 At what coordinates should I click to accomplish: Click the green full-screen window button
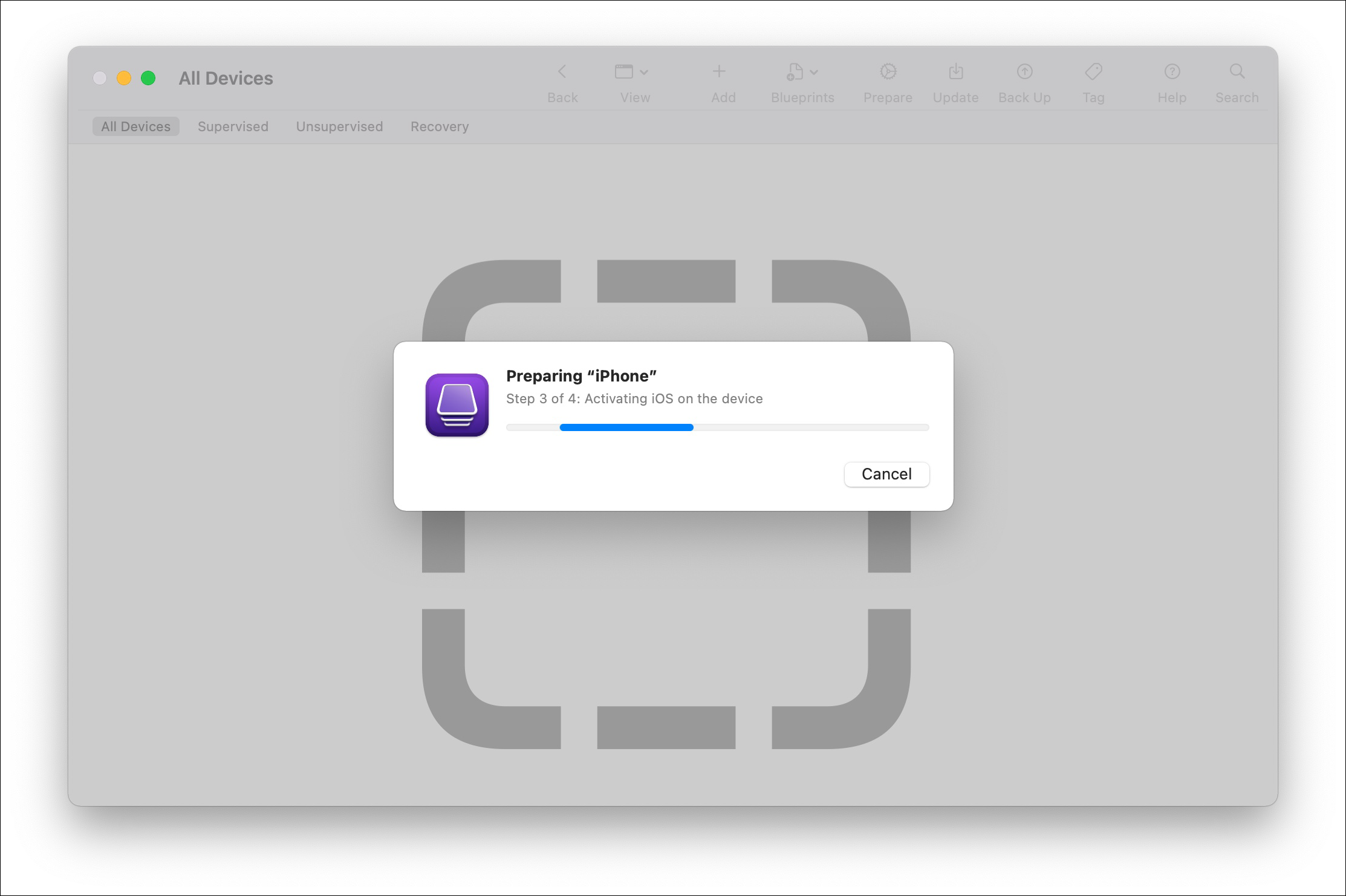pyautogui.click(x=148, y=78)
